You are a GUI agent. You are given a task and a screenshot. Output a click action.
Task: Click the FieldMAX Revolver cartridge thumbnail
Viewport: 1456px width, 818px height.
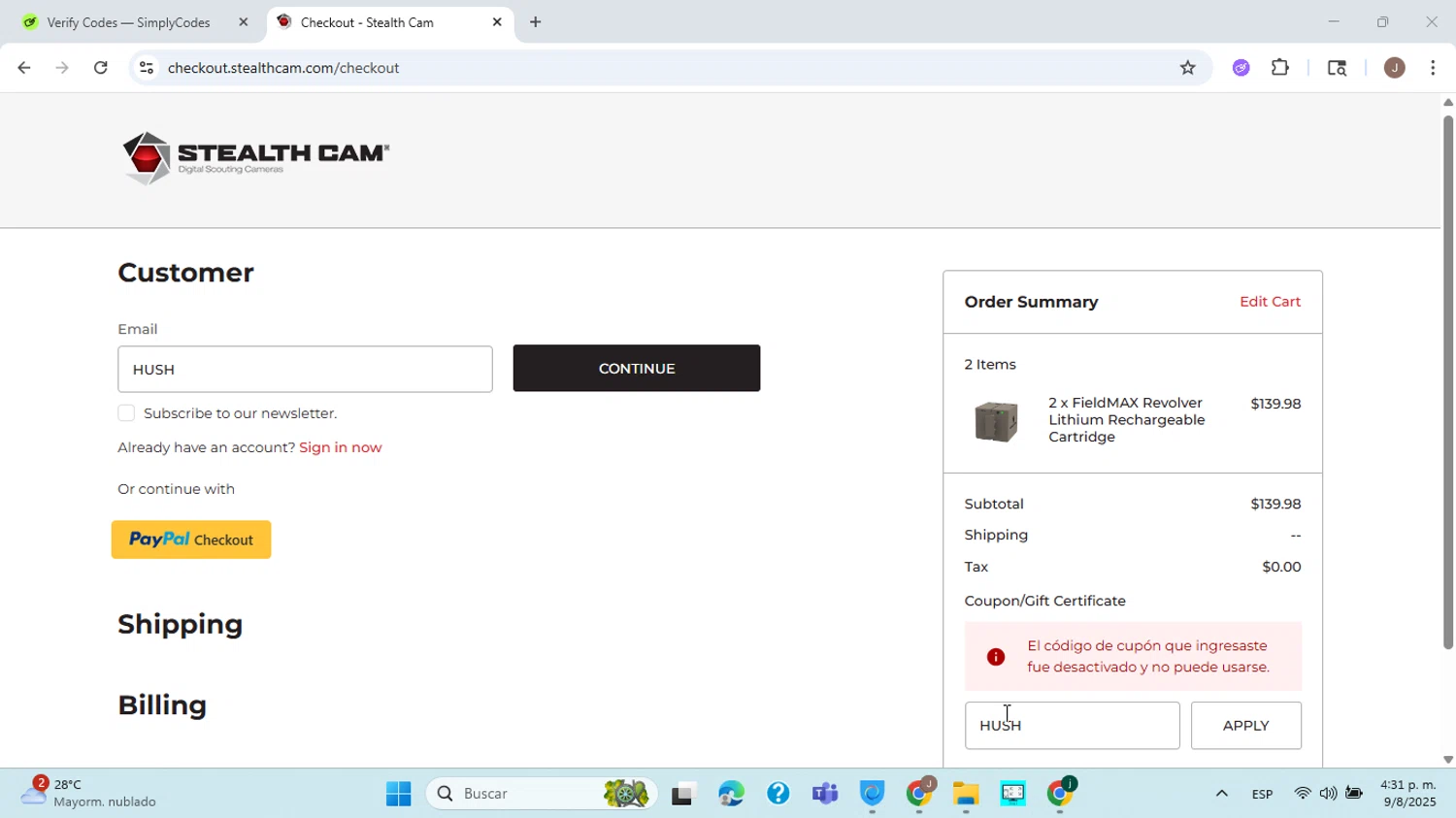[x=996, y=421]
